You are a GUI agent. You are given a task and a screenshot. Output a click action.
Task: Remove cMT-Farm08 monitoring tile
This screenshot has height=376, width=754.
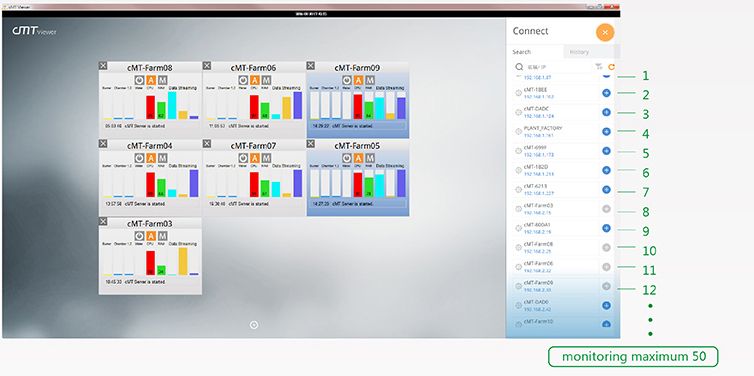(103, 65)
